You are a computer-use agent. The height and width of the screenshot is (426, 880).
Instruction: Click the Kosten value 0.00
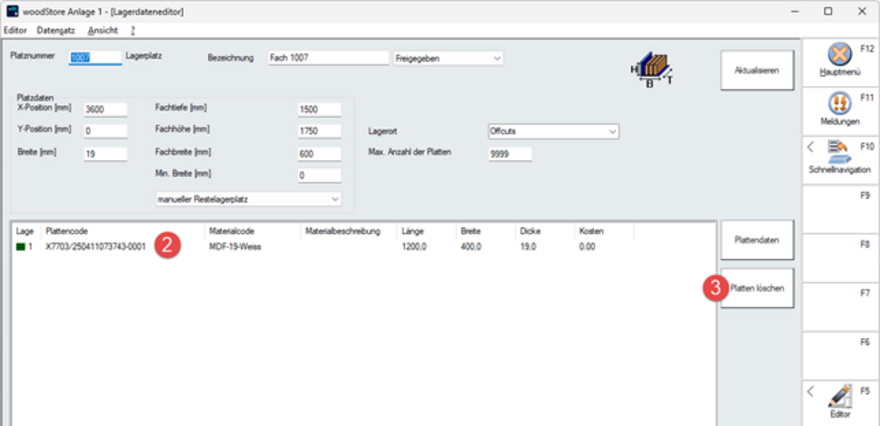click(x=587, y=247)
